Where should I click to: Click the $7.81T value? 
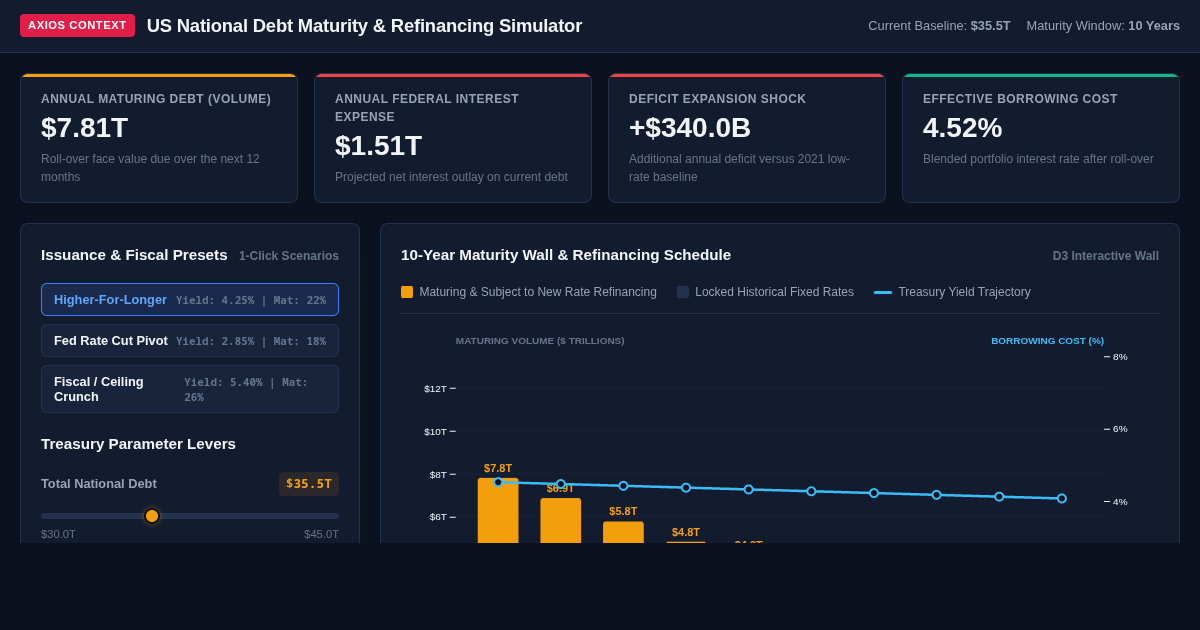point(85,128)
